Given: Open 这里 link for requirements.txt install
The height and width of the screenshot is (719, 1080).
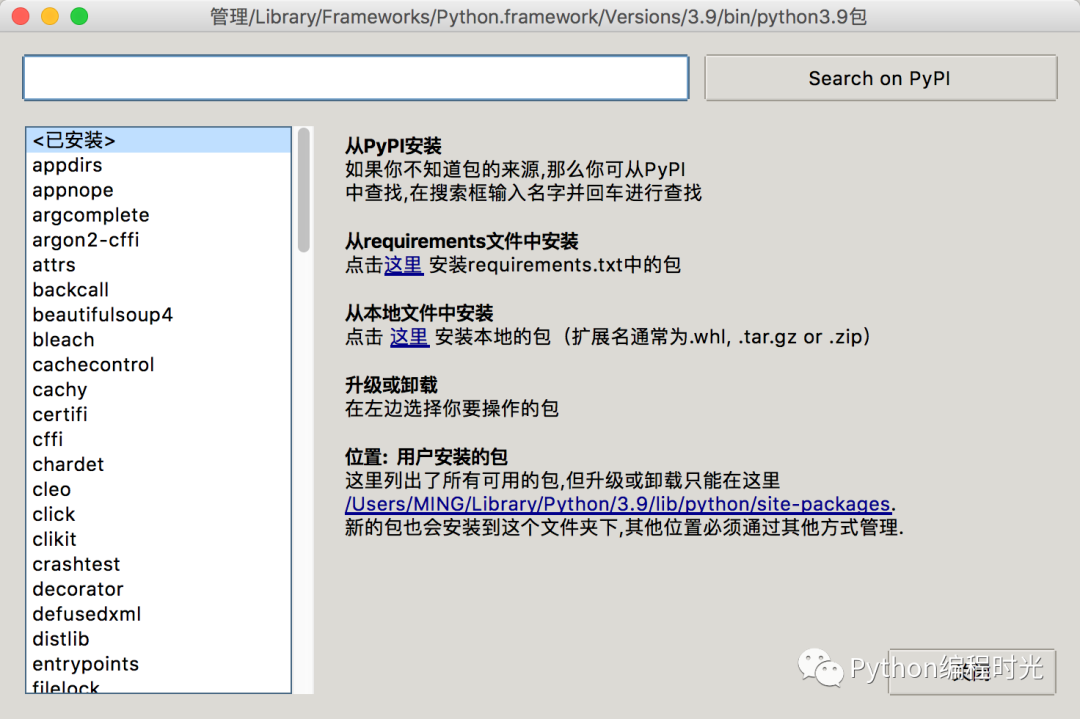Looking at the screenshot, I should pos(403,265).
